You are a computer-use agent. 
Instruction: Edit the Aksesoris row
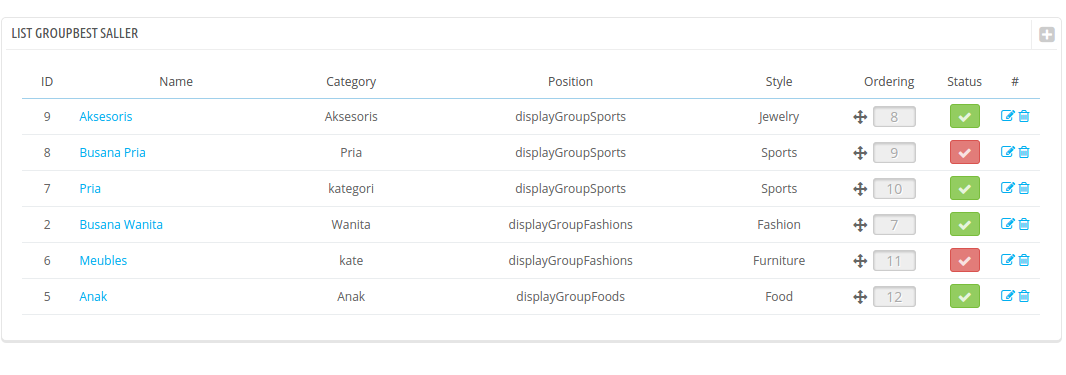[1008, 116]
